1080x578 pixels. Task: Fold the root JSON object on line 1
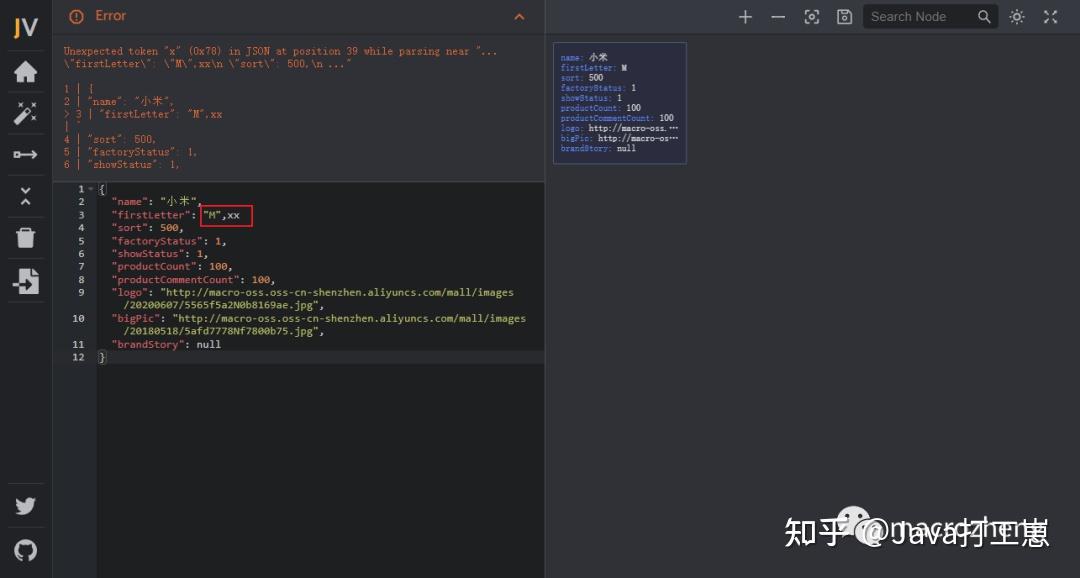click(89, 187)
